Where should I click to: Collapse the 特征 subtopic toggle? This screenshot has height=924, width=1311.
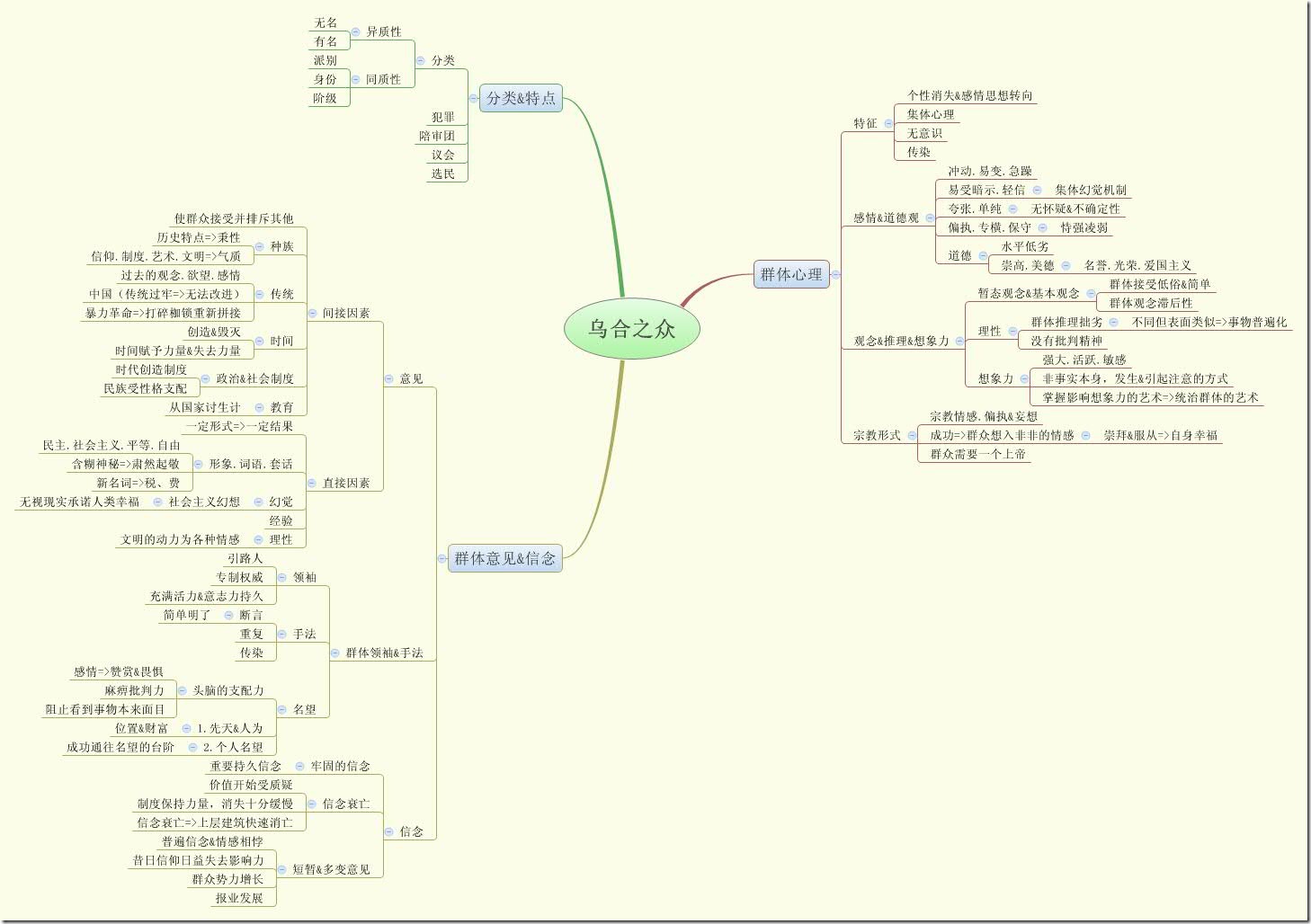888,123
